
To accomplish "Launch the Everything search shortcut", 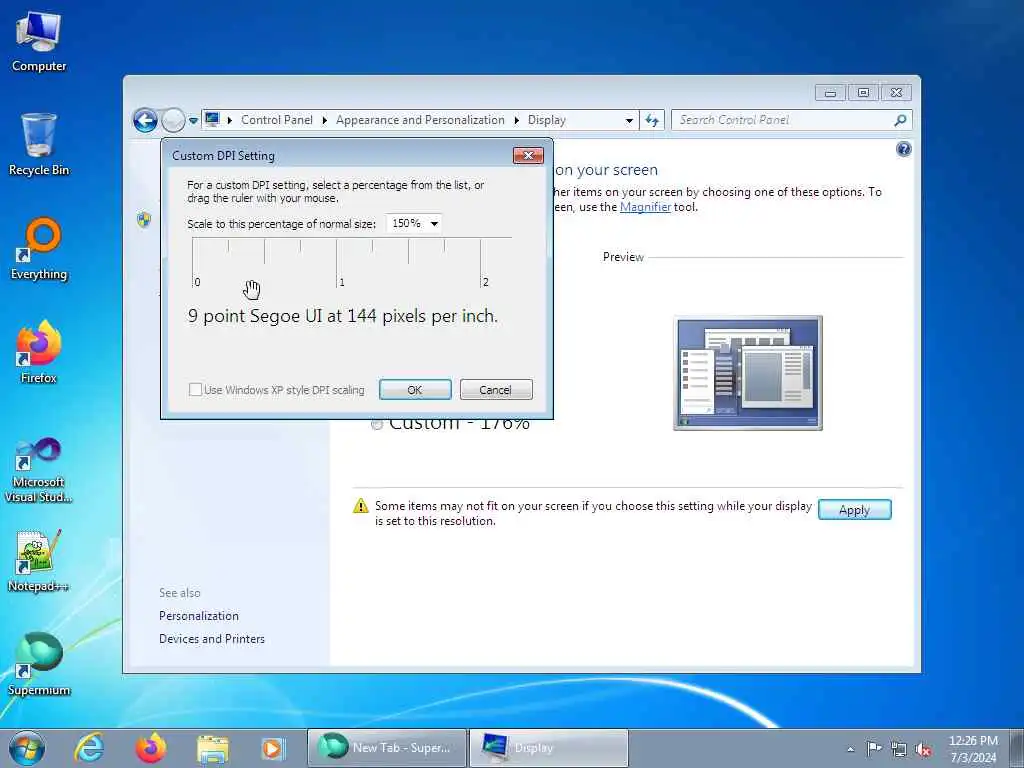I will (x=39, y=249).
